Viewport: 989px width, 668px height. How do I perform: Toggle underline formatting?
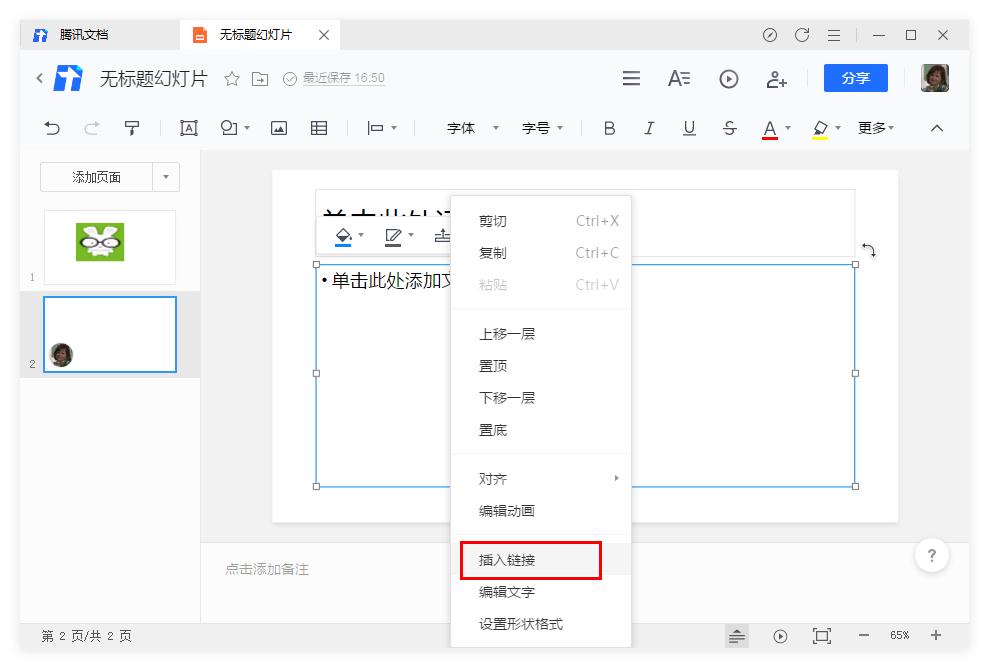tap(689, 128)
